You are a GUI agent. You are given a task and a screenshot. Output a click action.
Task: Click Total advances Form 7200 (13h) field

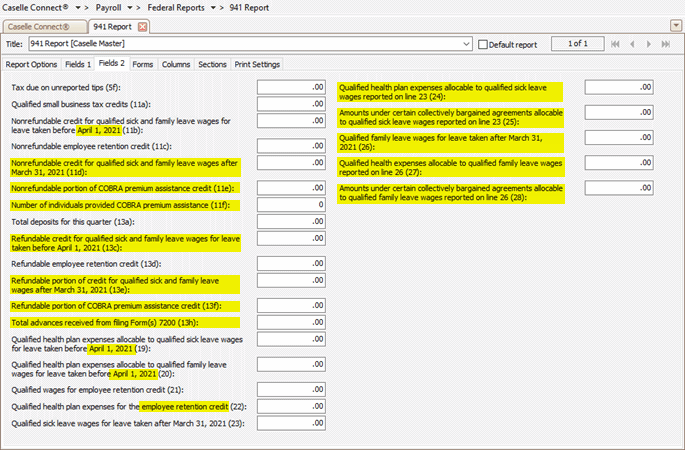click(x=291, y=322)
